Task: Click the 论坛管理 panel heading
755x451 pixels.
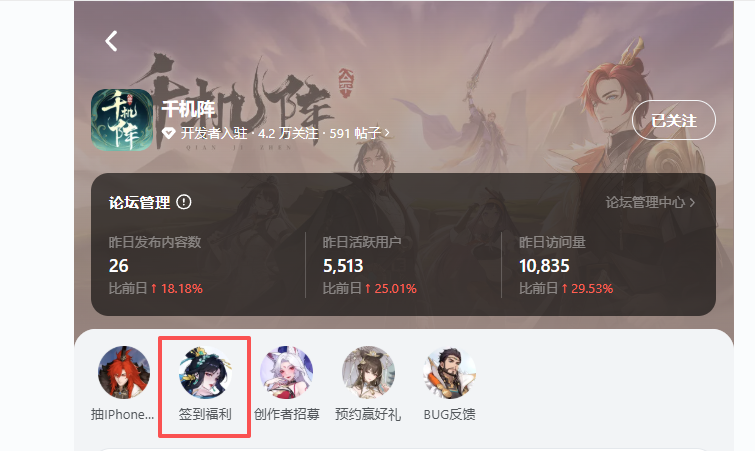Action: (x=140, y=203)
